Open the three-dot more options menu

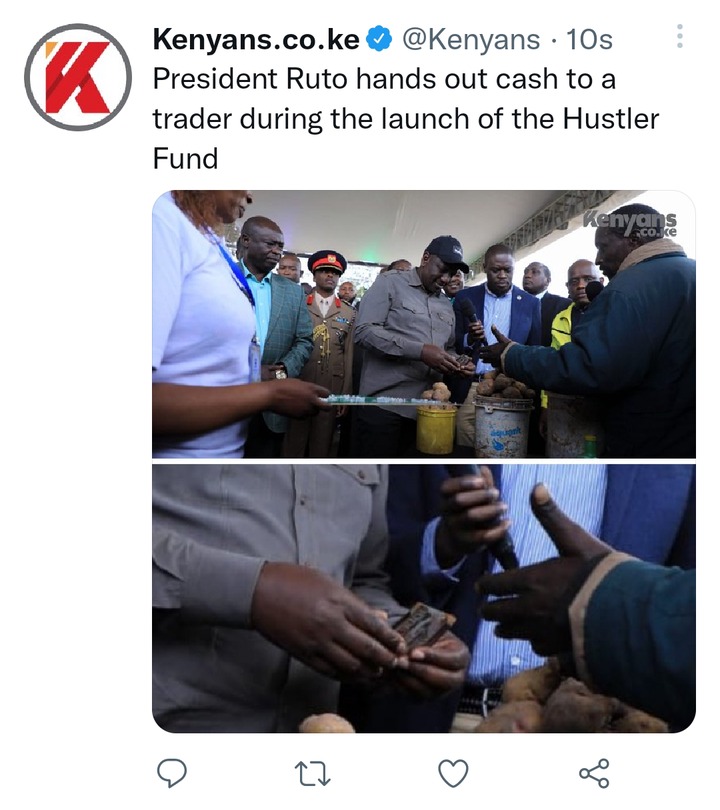click(x=680, y=36)
